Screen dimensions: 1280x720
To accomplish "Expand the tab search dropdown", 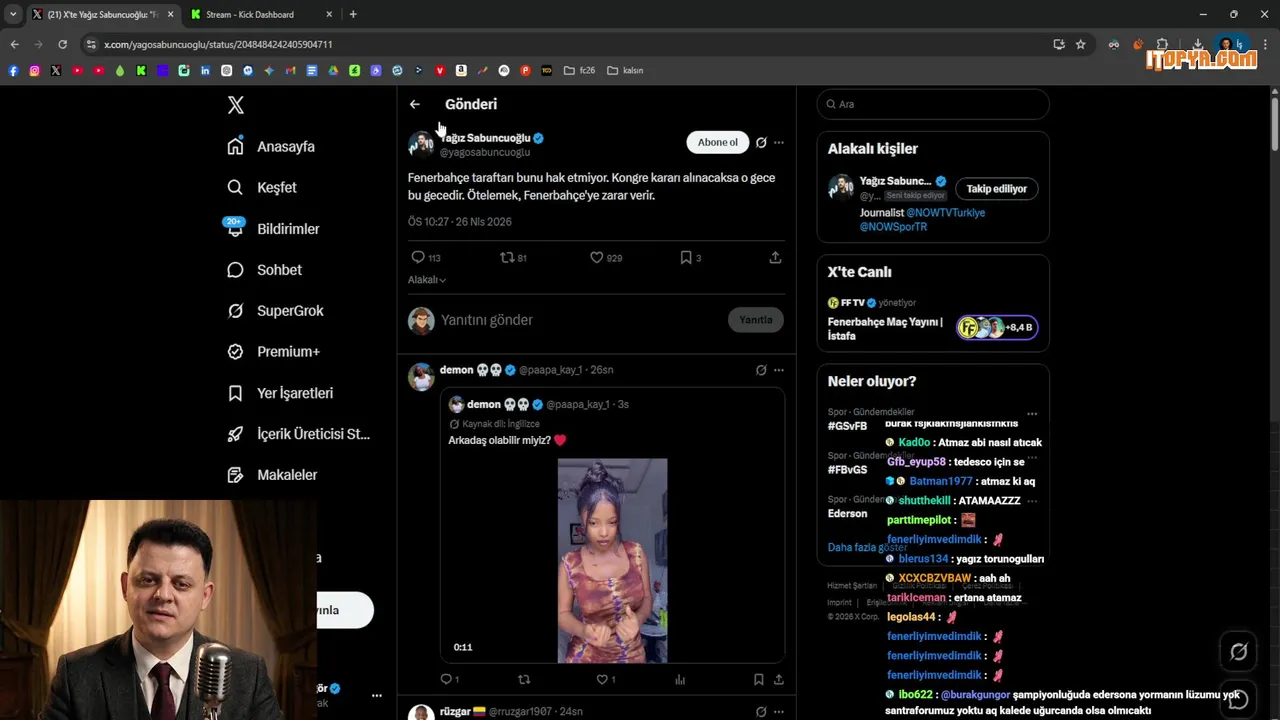I will click(x=13, y=14).
